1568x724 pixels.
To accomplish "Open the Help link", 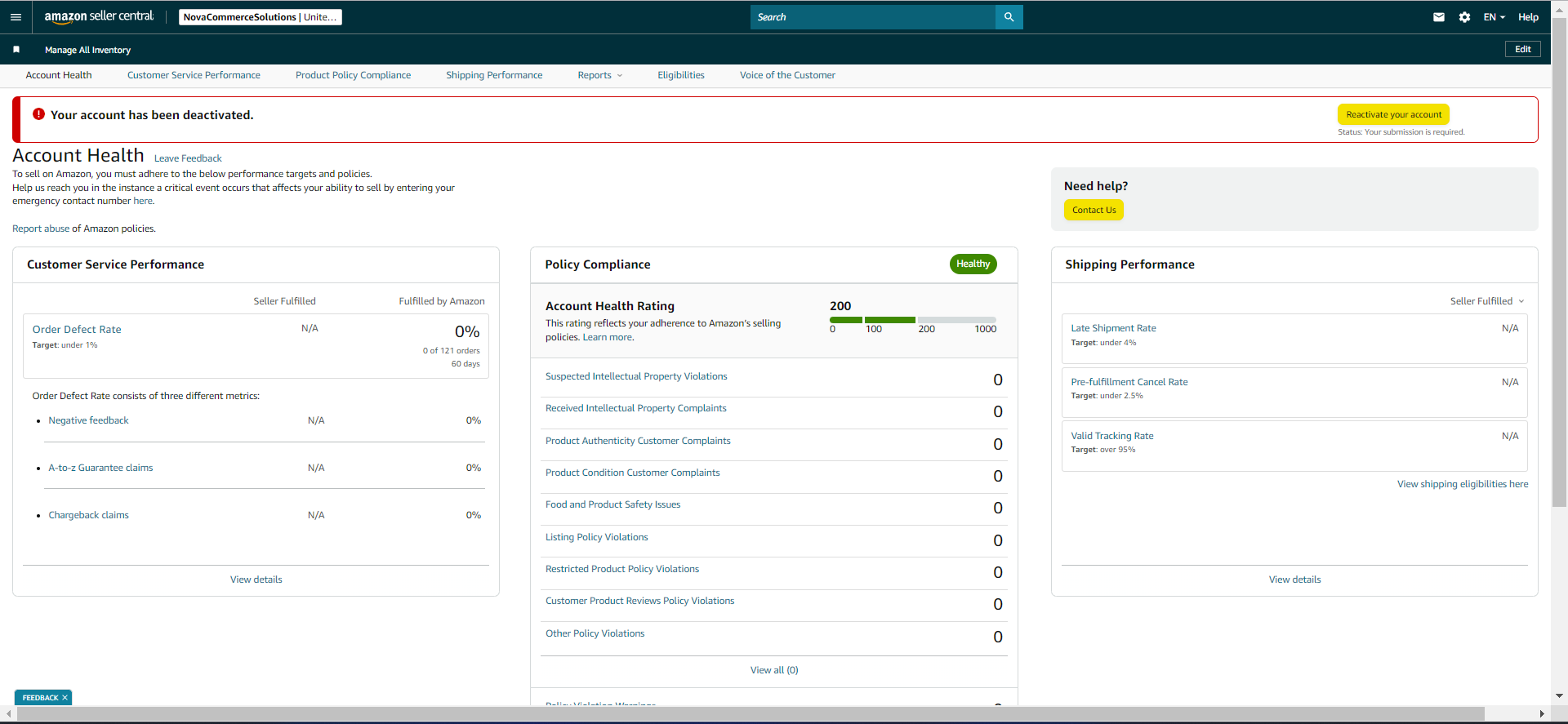I will pos(1528,17).
